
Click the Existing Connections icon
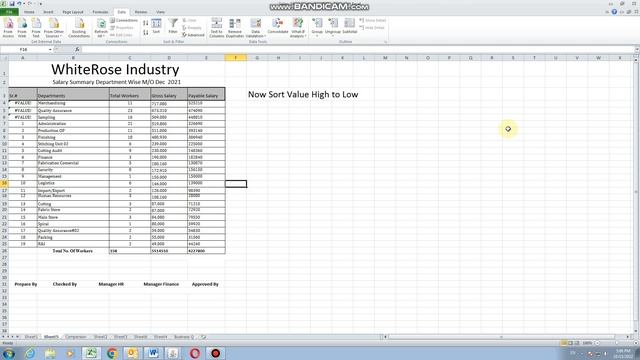coord(79,28)
